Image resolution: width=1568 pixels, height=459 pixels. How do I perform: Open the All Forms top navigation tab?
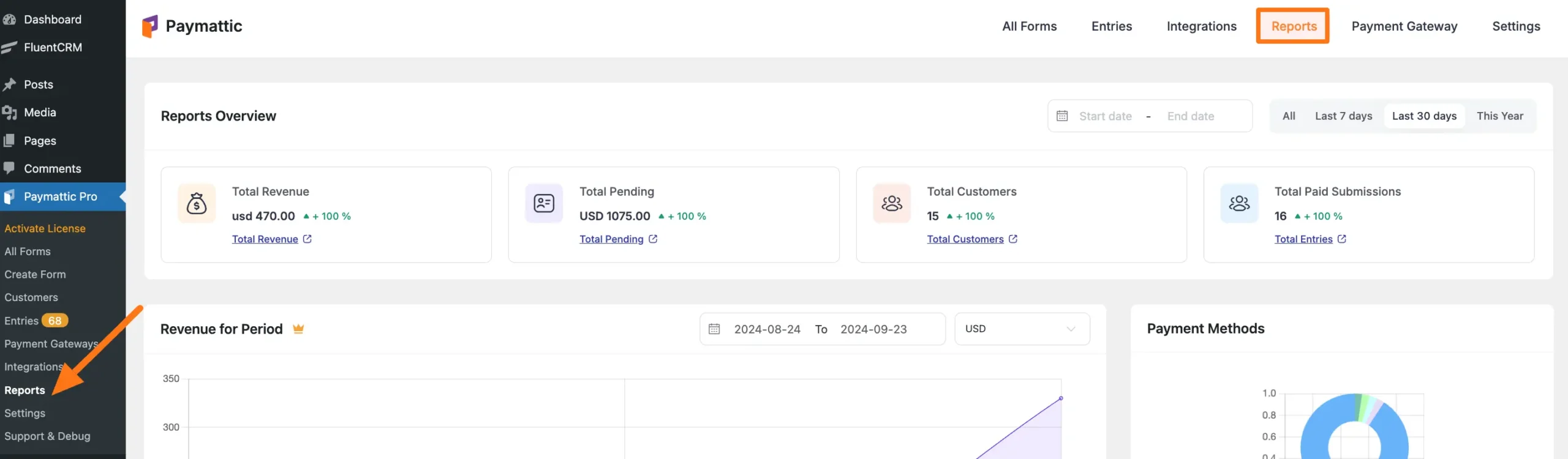click(x=1030, y=26)
